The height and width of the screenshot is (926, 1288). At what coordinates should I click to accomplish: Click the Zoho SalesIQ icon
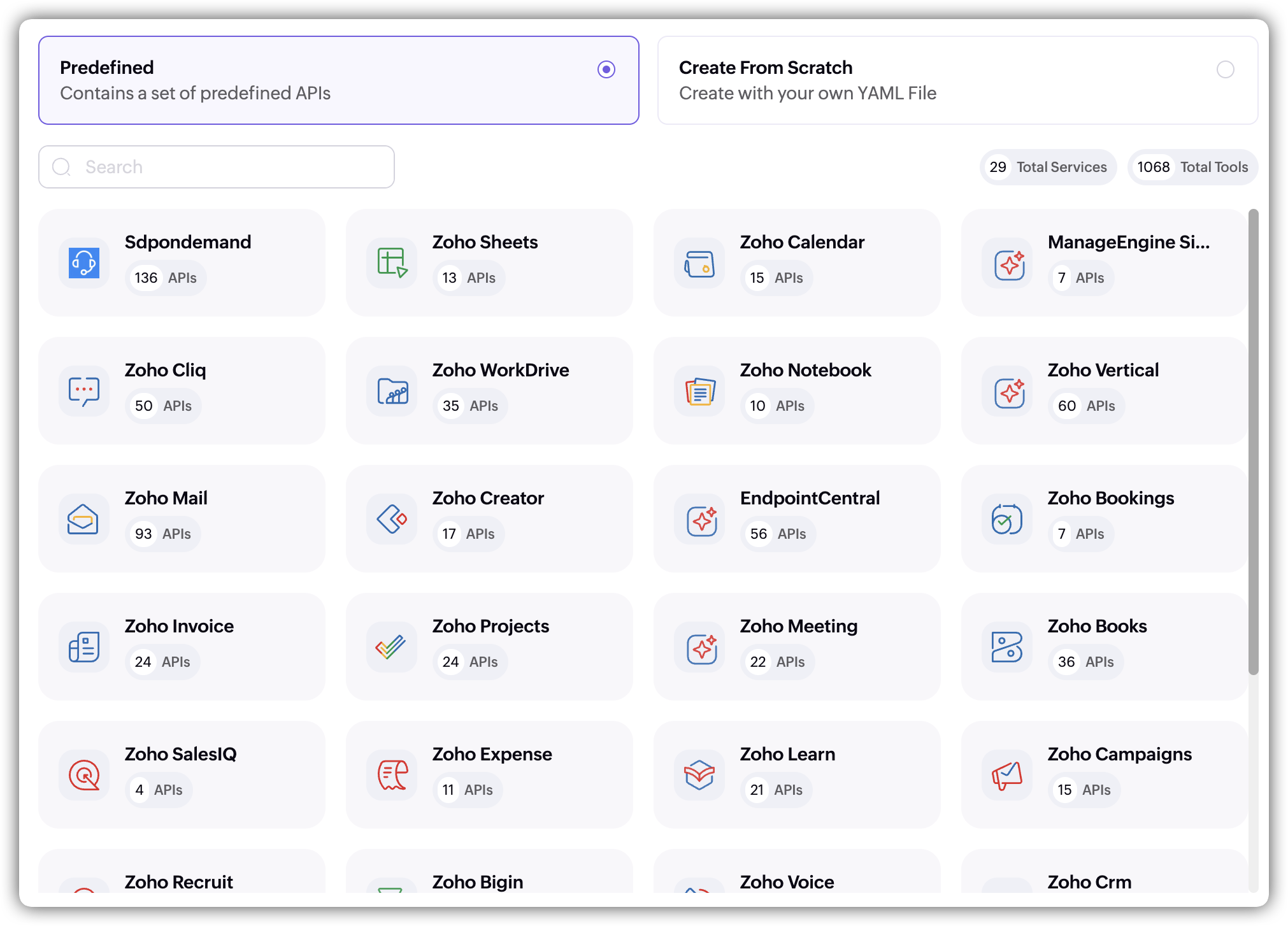coord(84,774)
